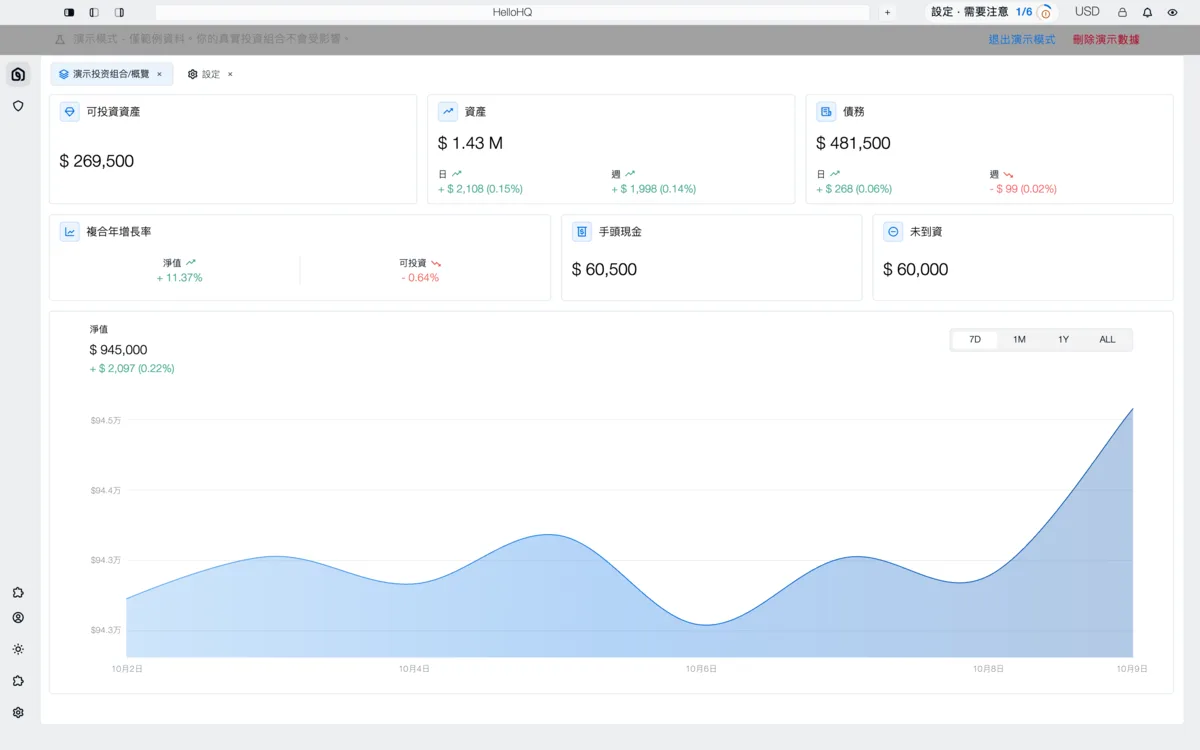Click weekly change + $ 1,998 (0.14%)

pos(654,189)
